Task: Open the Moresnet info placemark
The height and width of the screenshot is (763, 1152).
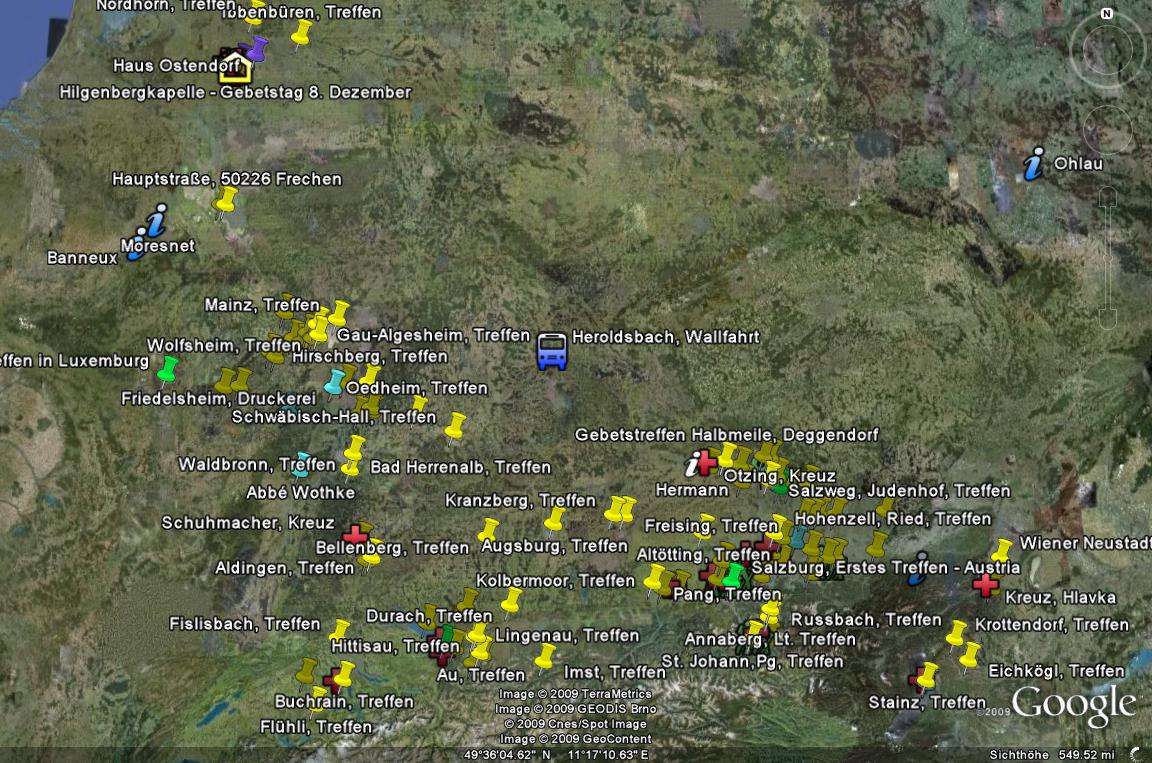Action: (x=156, y=220)
